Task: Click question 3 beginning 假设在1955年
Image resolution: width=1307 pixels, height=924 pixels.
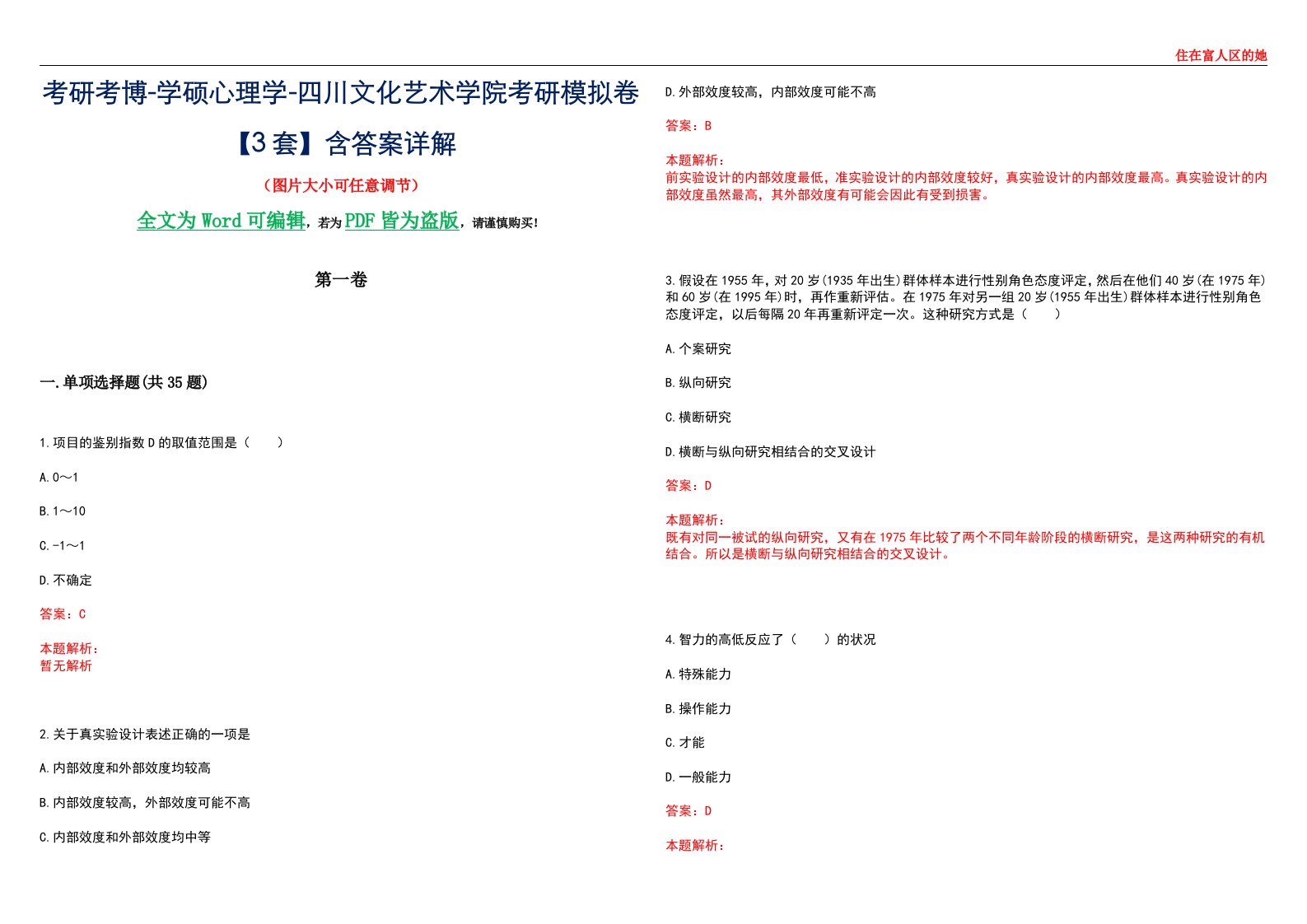Action: tap(966, 297)
